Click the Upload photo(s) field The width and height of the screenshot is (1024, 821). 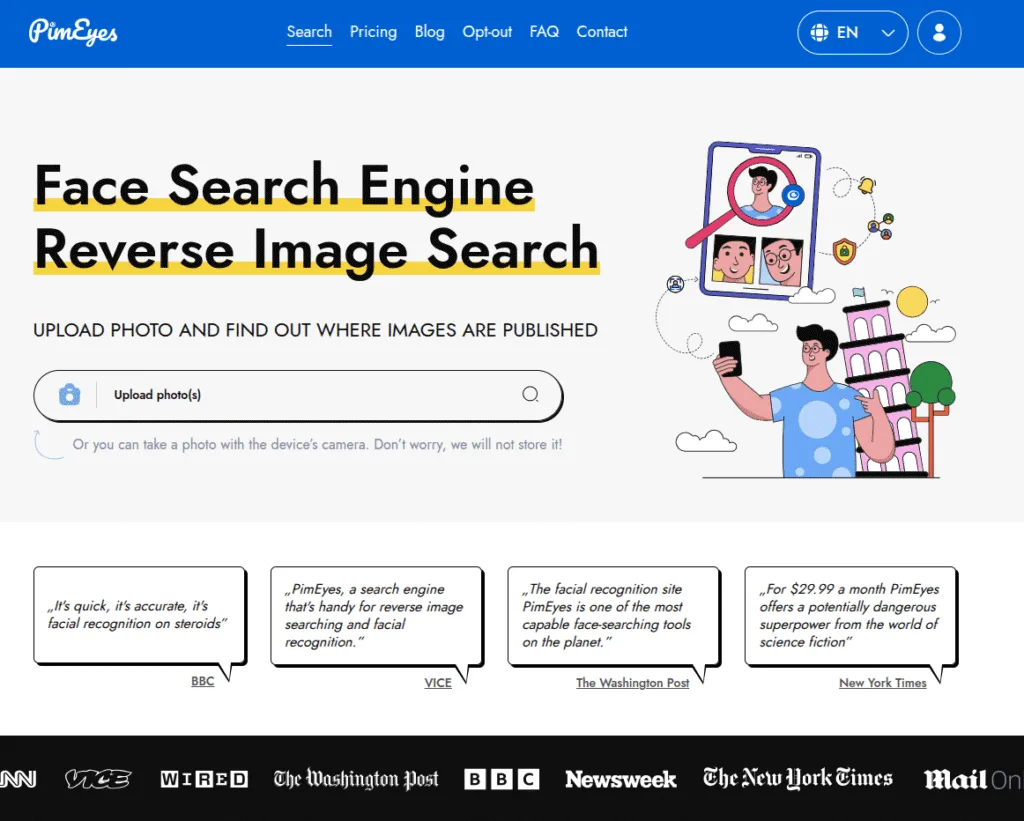pyautogui.click(x=298, y=395)
